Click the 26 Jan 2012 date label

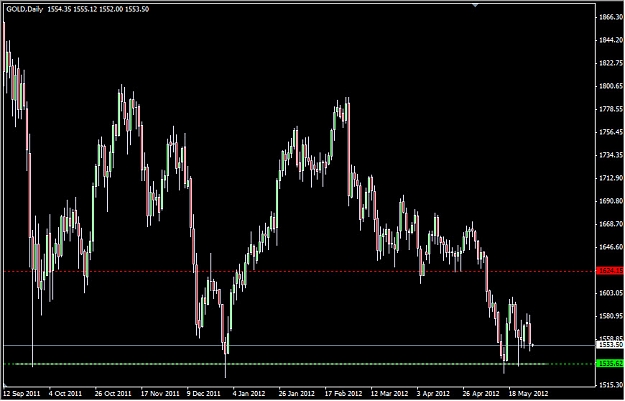point(298,393)
